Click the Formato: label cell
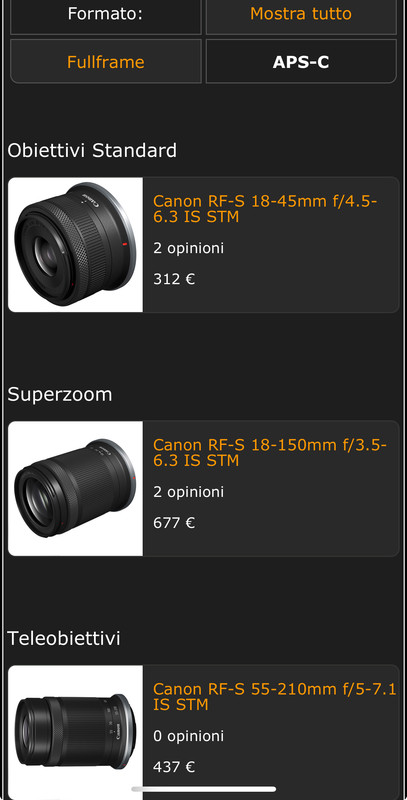 pos(106,14)
